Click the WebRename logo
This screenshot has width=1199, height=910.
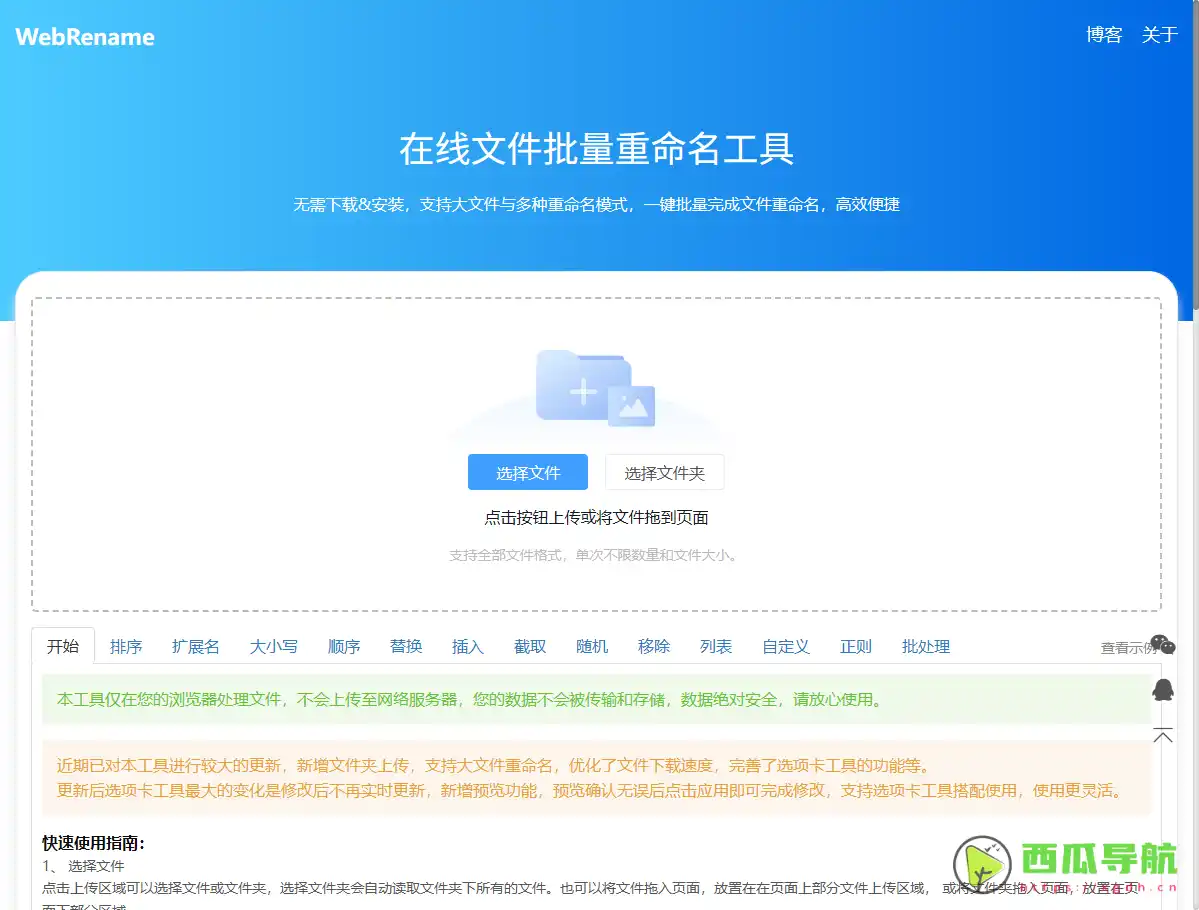84,36
